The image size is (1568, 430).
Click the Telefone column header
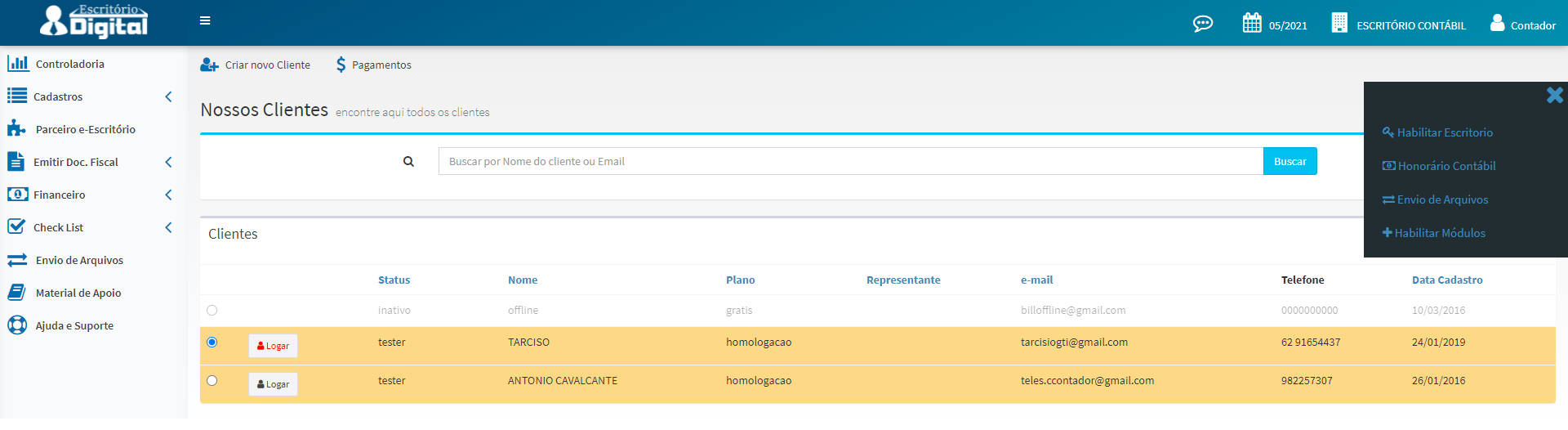[1303, 280]
